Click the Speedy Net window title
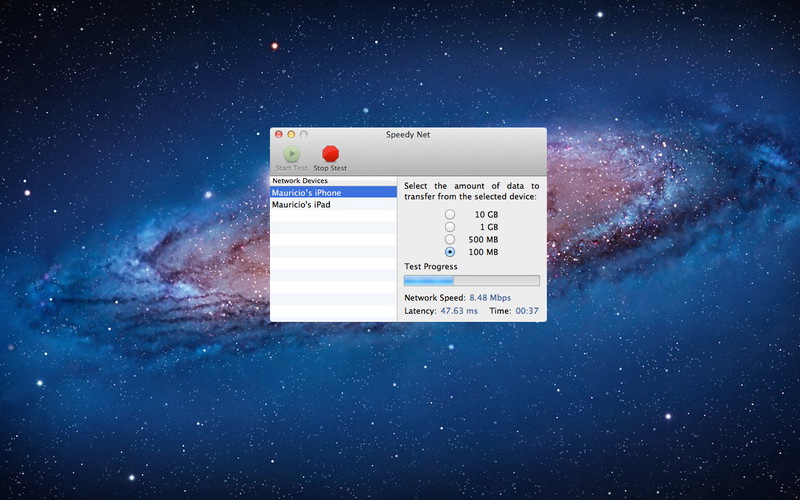The image size is (800, 500). point(408,134)
